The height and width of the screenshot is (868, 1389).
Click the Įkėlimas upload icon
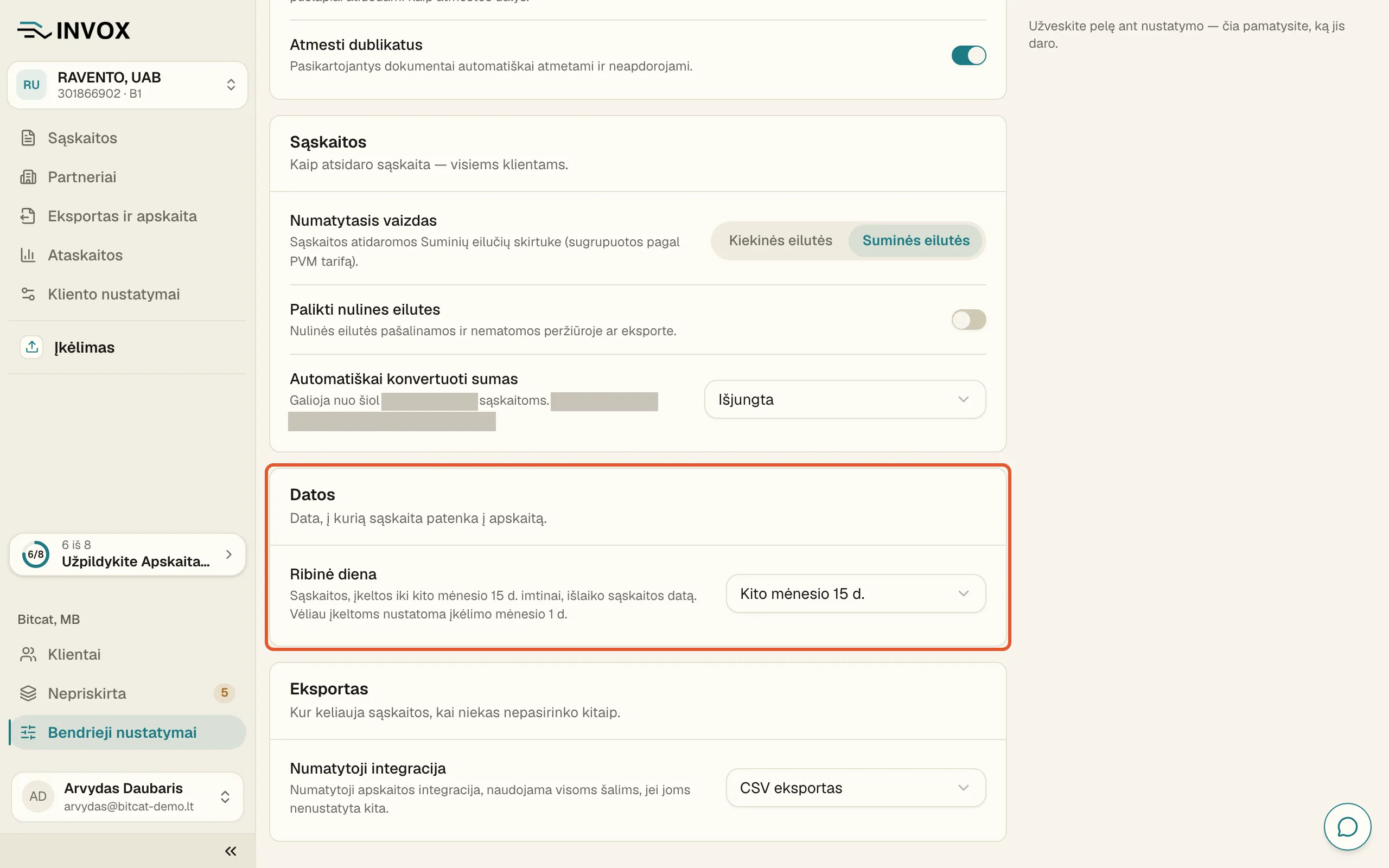tap(31, 347)
